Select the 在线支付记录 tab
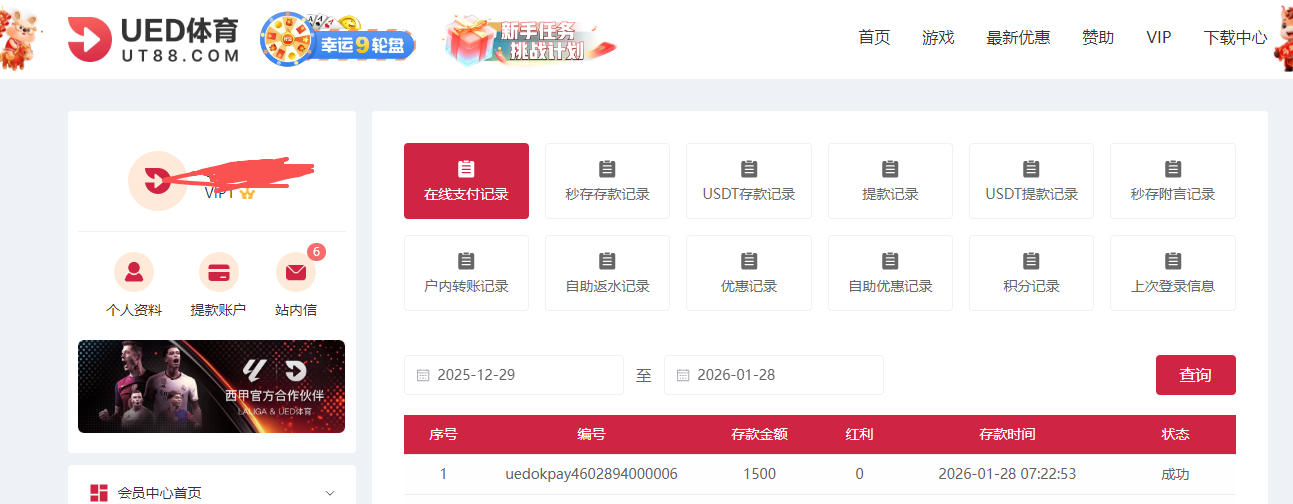The width and height of the screenshot is (1293, 504). click(466, 180)
